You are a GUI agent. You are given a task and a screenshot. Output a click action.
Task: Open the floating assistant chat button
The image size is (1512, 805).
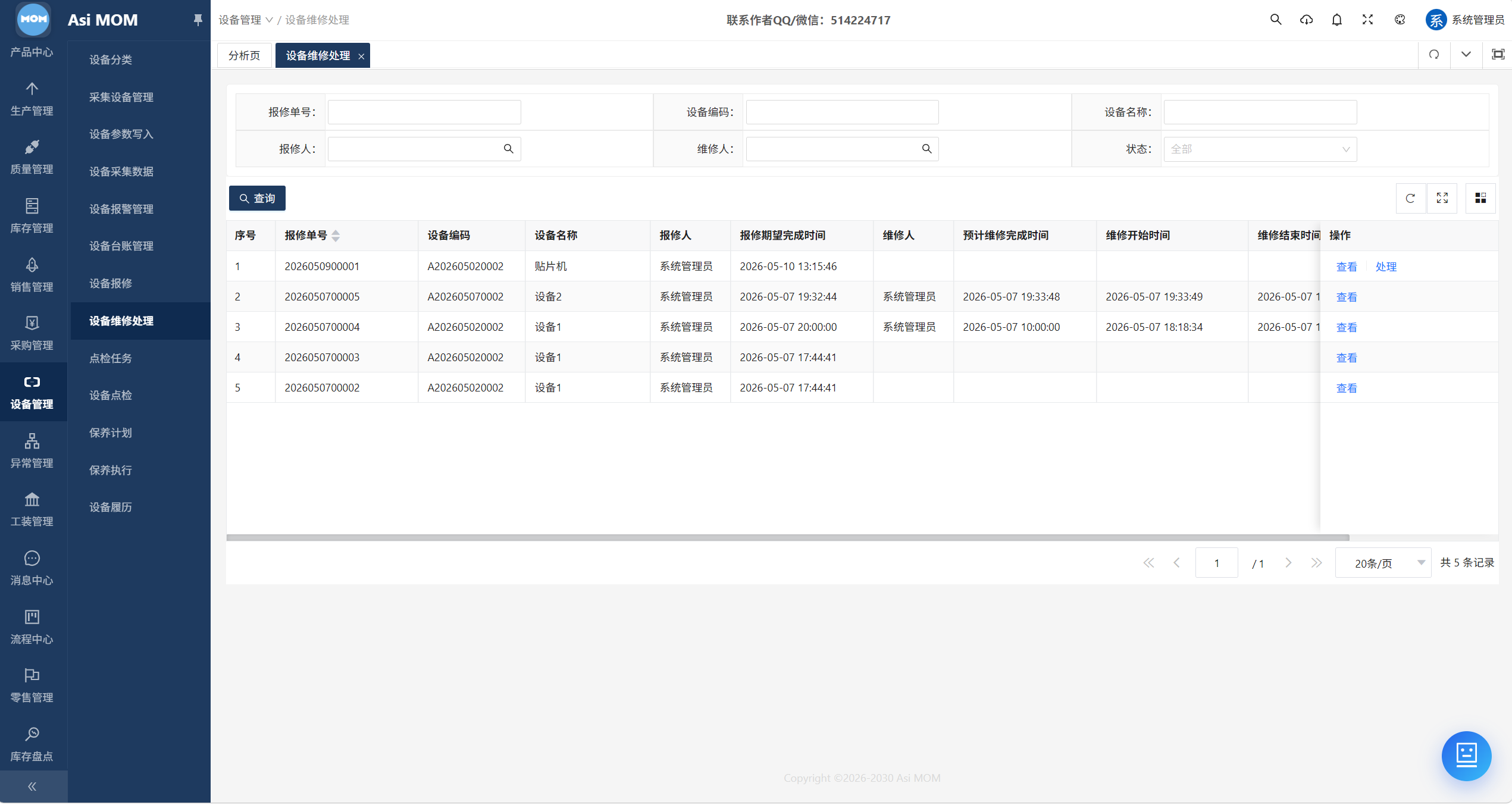1466,756
